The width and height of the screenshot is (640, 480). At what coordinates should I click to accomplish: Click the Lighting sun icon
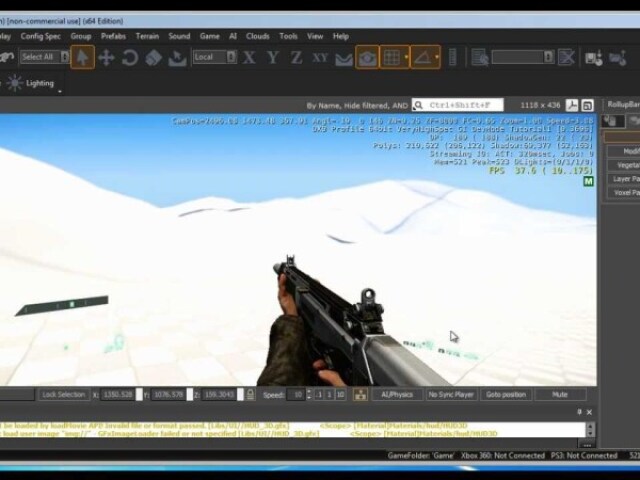coord(15,83)
